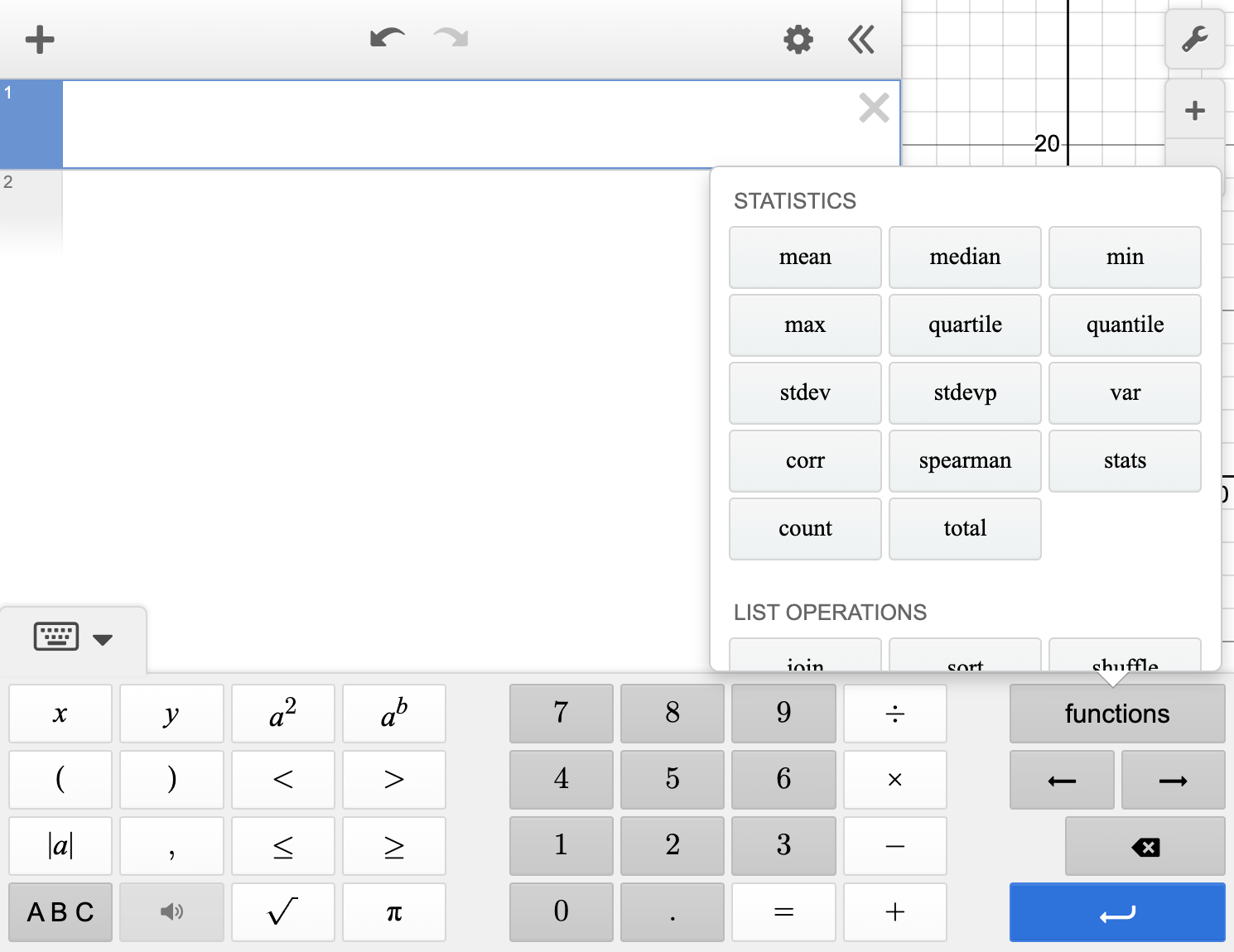Screen dimensions: 1234x952
Task: Click the redo arrow icon
Action: click(x=448, y=39)
